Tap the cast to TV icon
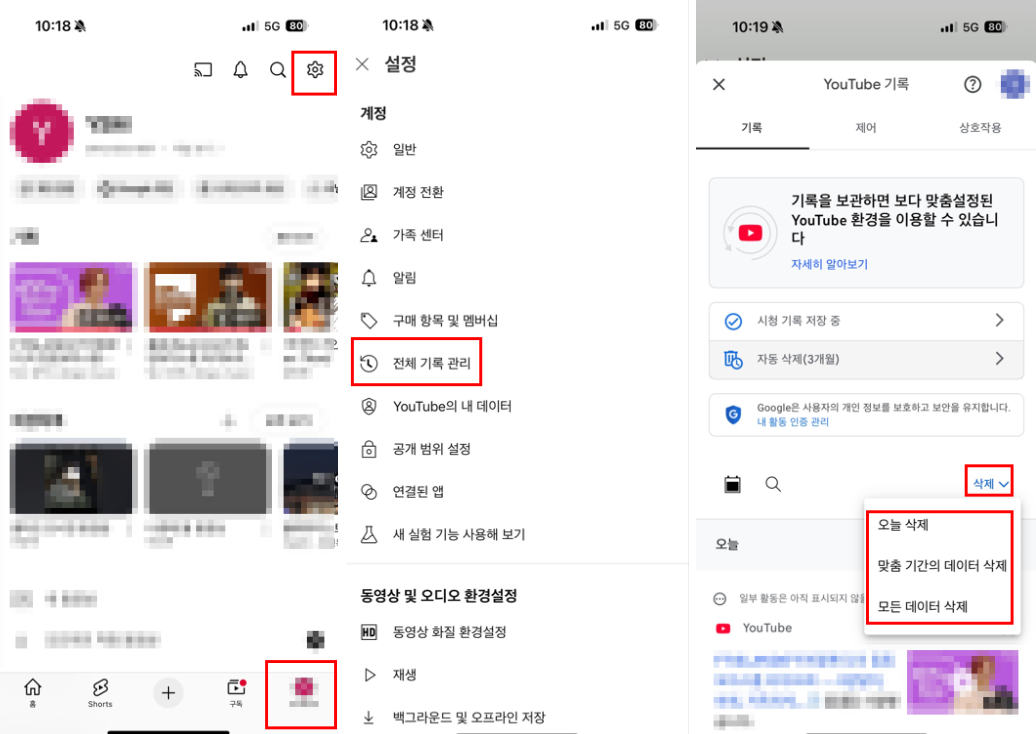The image size is (1036, 734). [203, 70]
